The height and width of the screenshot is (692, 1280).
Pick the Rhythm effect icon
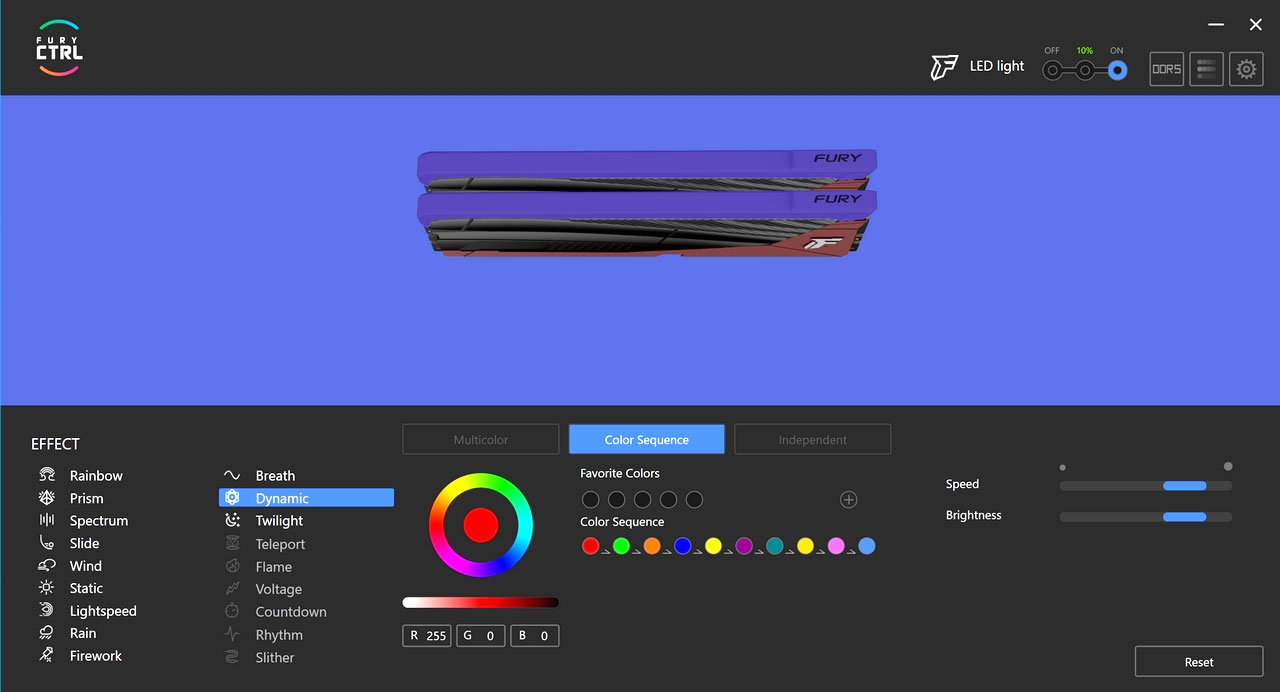tap(232, 634)
